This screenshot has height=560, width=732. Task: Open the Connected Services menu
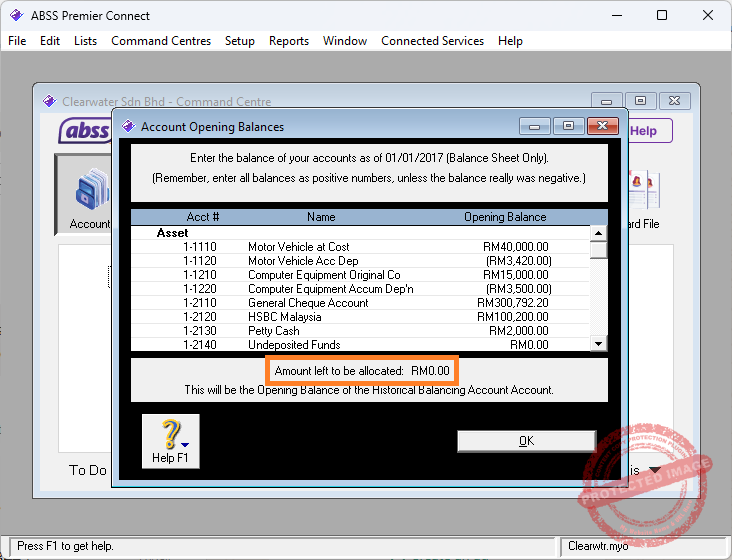(x=432, y=41)
